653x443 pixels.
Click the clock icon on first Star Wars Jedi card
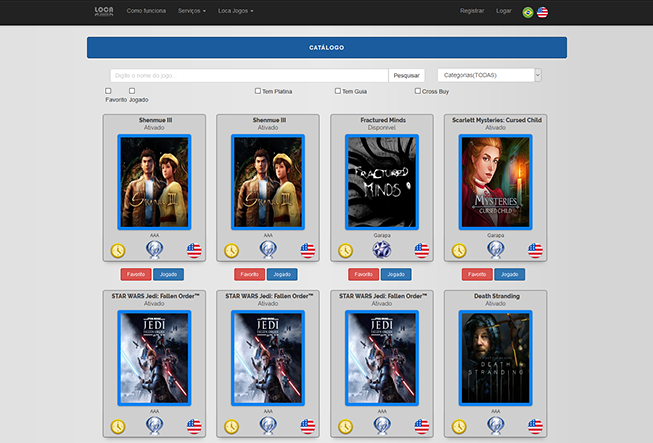point(118,427)
